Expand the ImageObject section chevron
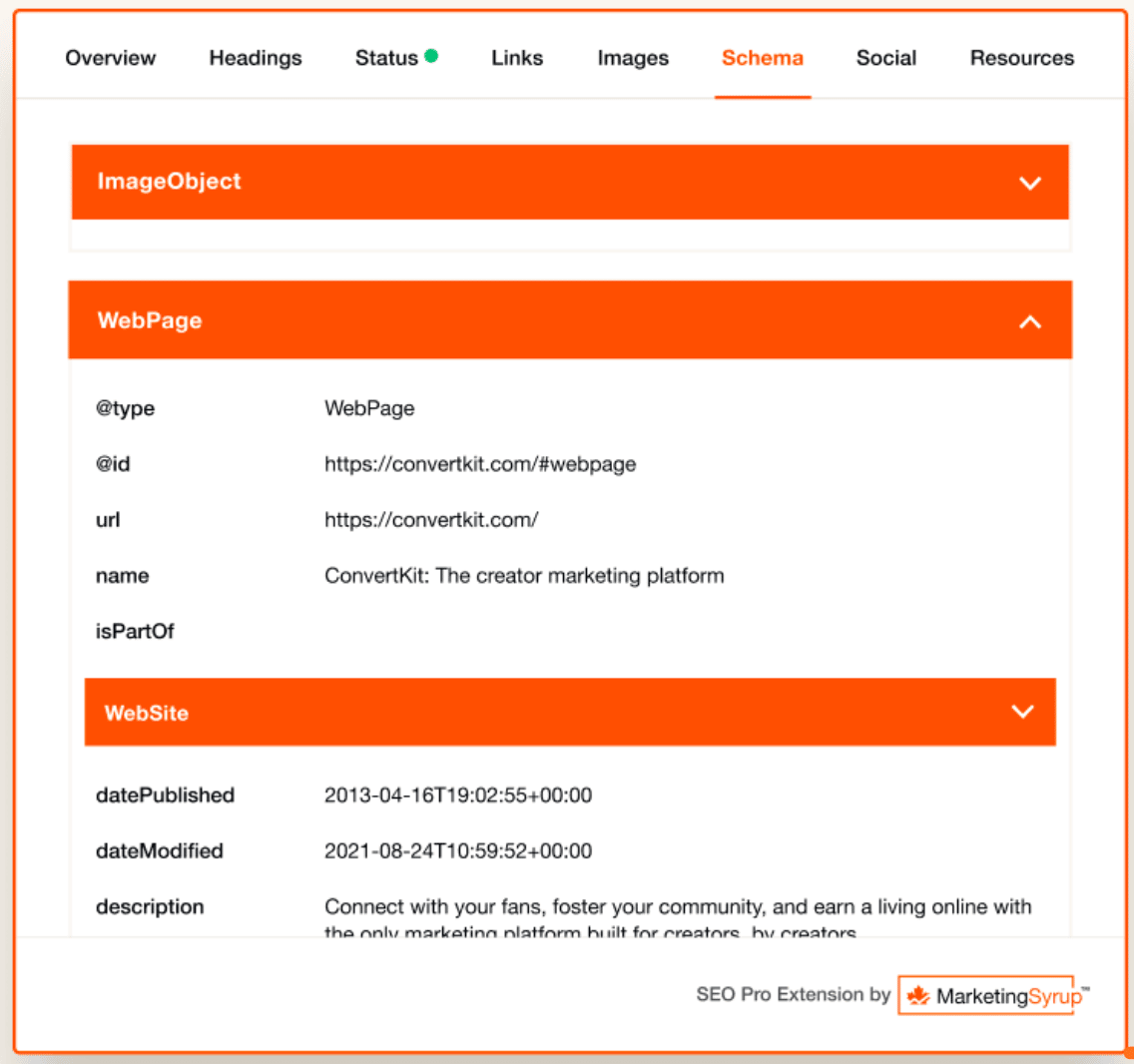The image size is (1134, 1064). coord(1030,183)
